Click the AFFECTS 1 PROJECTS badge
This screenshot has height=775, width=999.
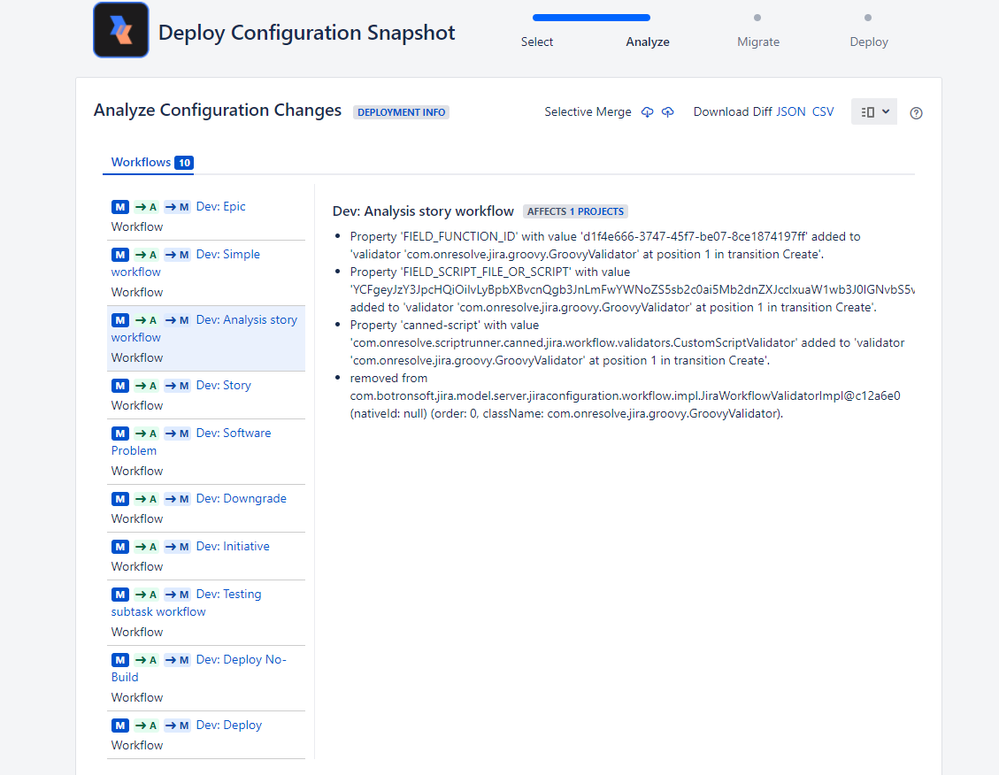point(575,212)
